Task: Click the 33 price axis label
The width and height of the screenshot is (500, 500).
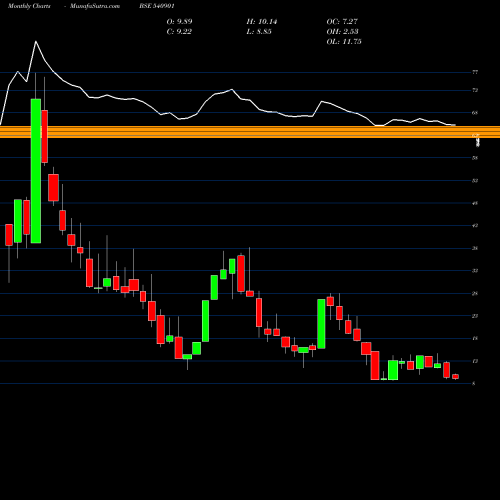Action: [475, 270]
